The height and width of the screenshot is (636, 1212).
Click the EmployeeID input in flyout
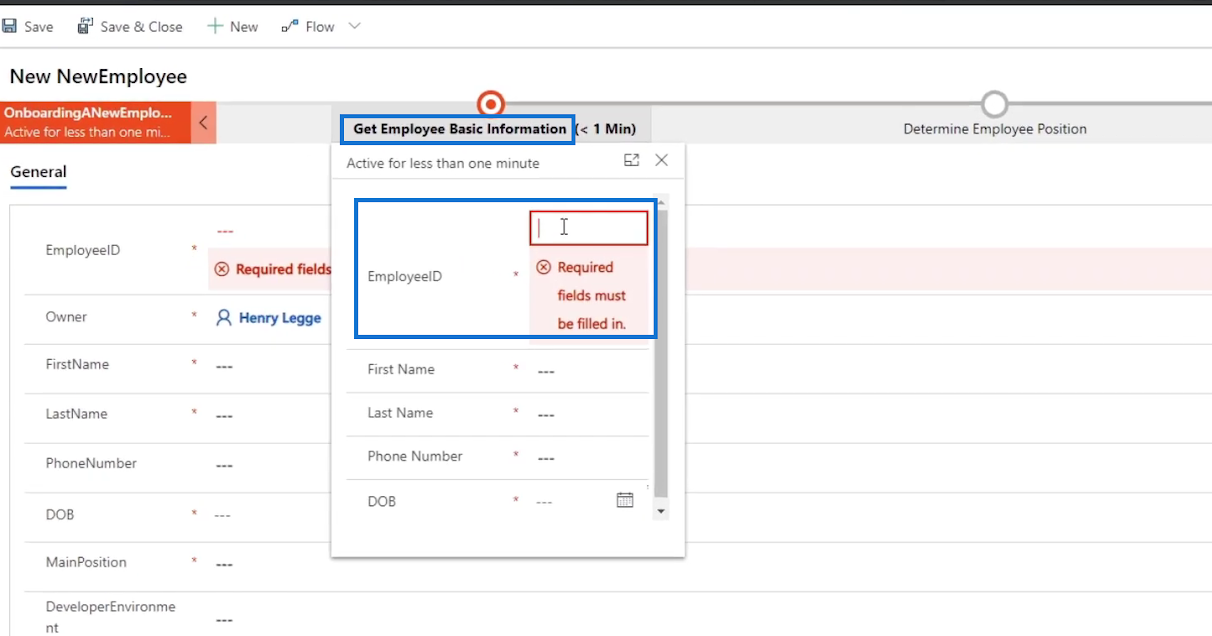pyautogui.click(x=589, y=228)
